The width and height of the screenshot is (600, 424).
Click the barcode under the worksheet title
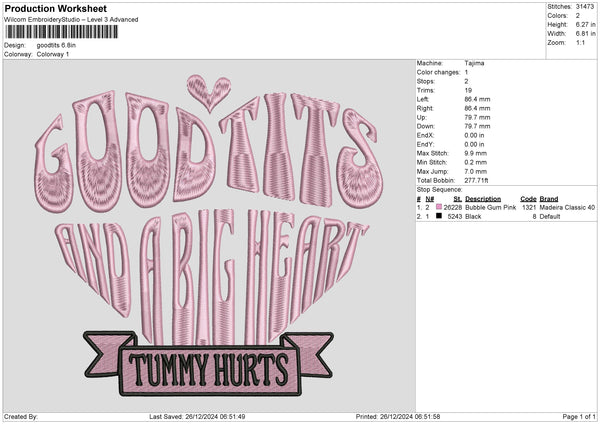(x=62, y=32)
